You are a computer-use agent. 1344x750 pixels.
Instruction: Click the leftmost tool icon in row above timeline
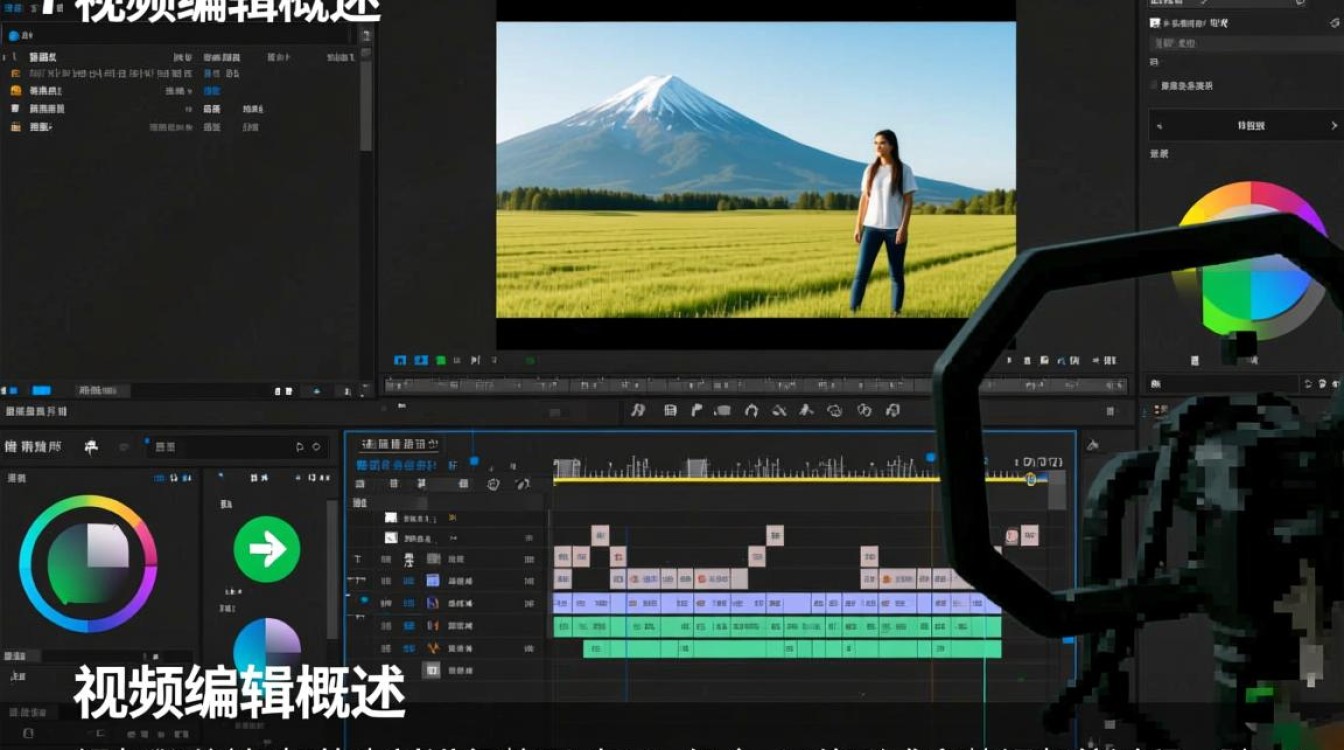pyautogui.click(x=638, y=410)
